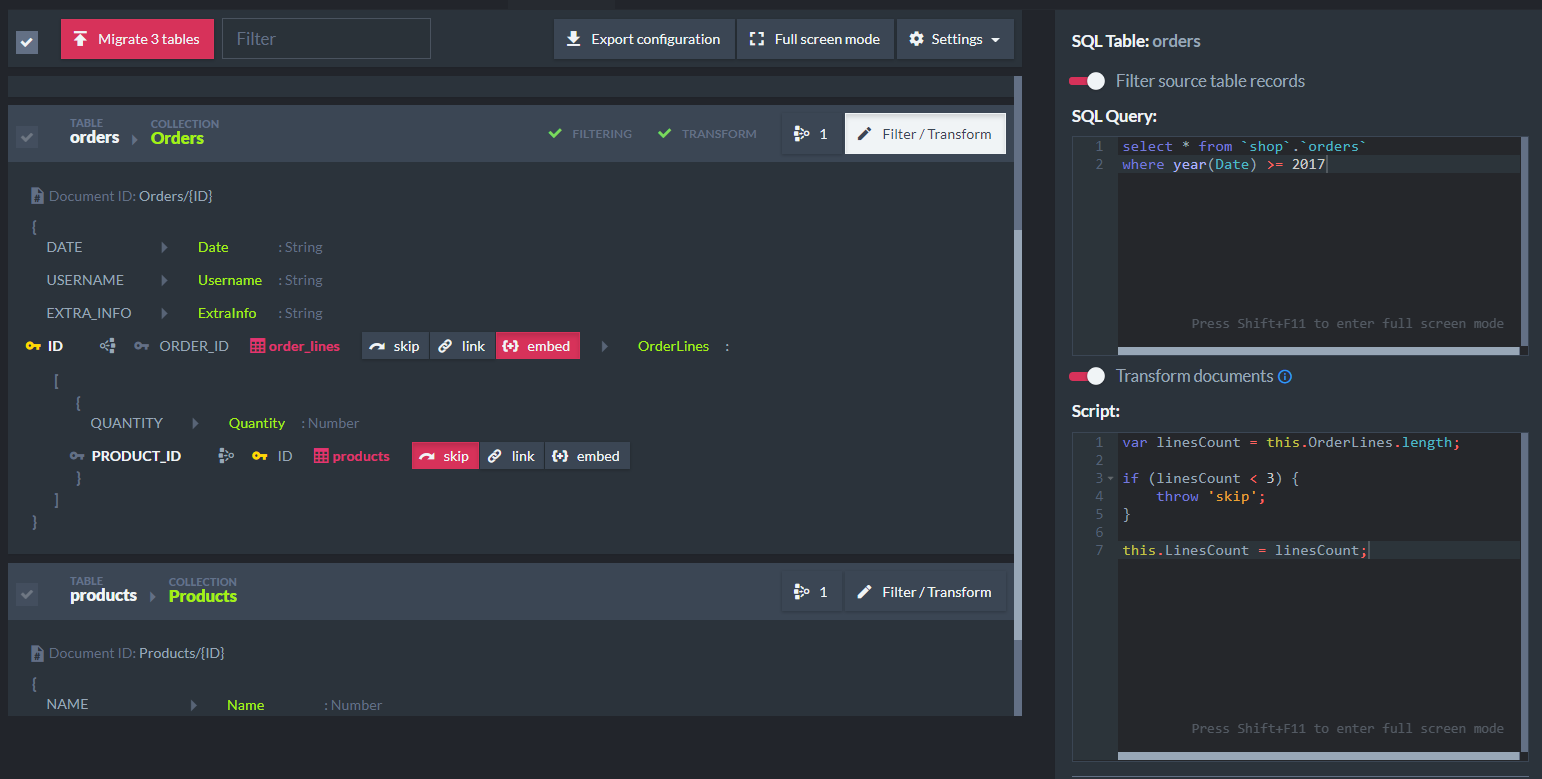Click the Orders Document ID file icon
The width and height of the screenshot is (1542, 779).
[37, 196]
